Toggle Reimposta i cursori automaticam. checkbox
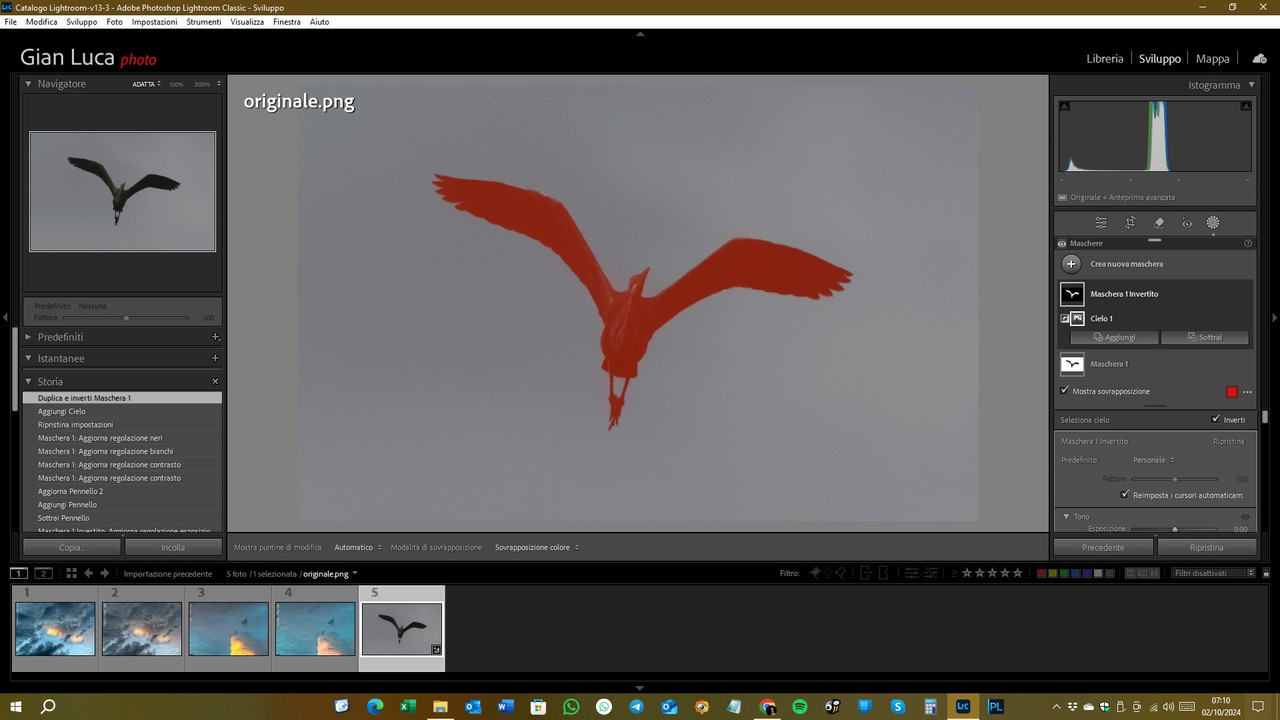Viewport: 1280px width, 720px height. coord(1125,495)
